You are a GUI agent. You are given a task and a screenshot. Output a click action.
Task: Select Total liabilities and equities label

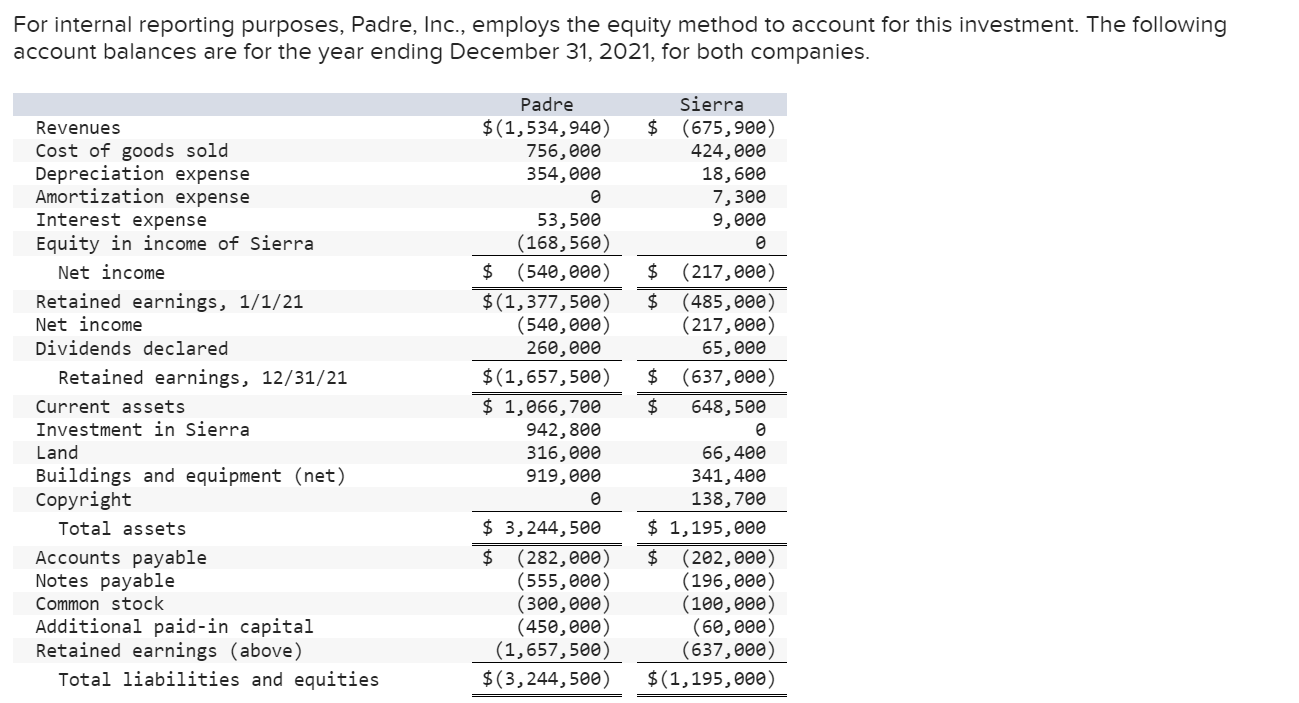tap(219, 680)
